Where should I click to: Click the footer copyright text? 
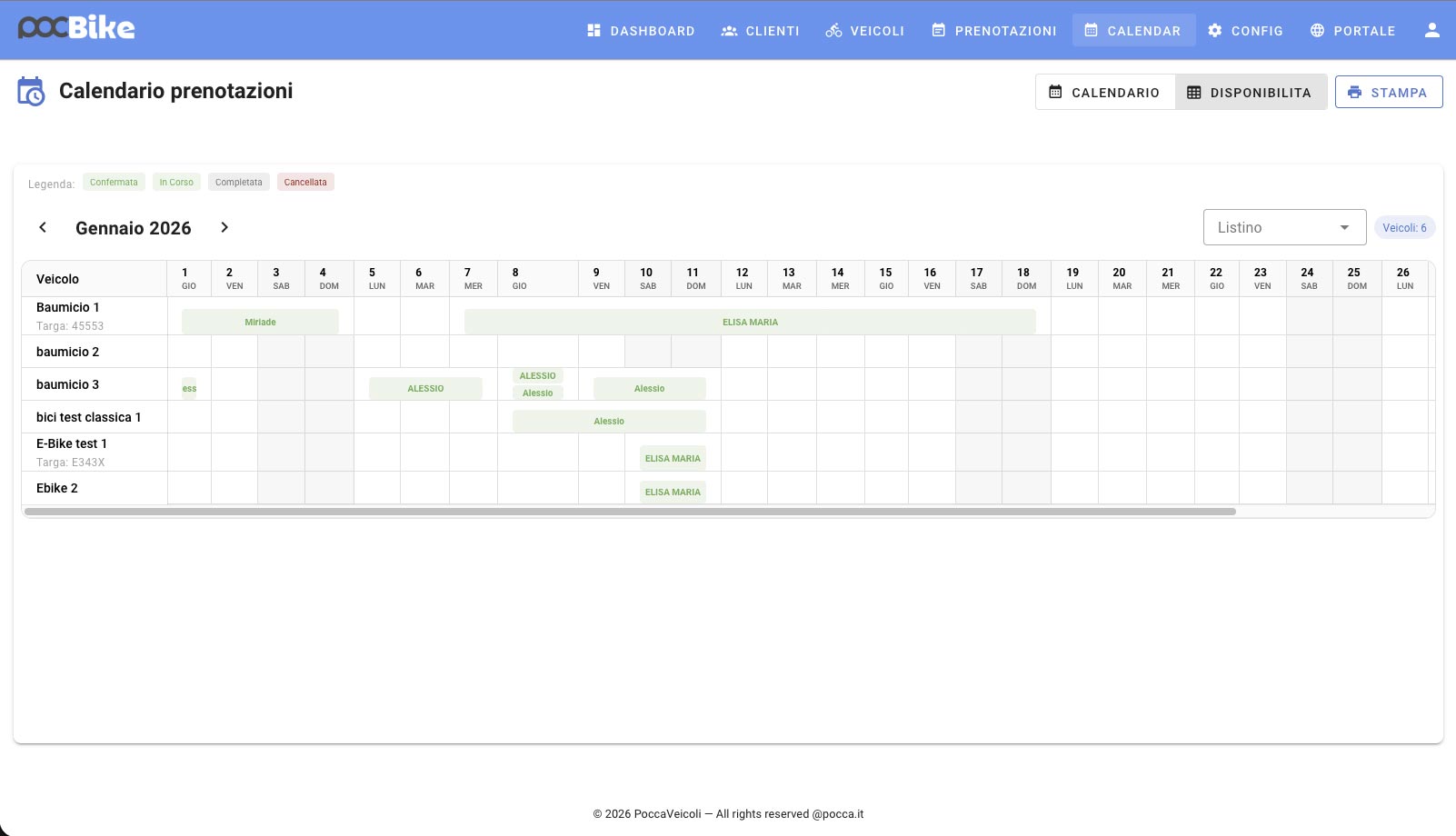pos(728,814)
